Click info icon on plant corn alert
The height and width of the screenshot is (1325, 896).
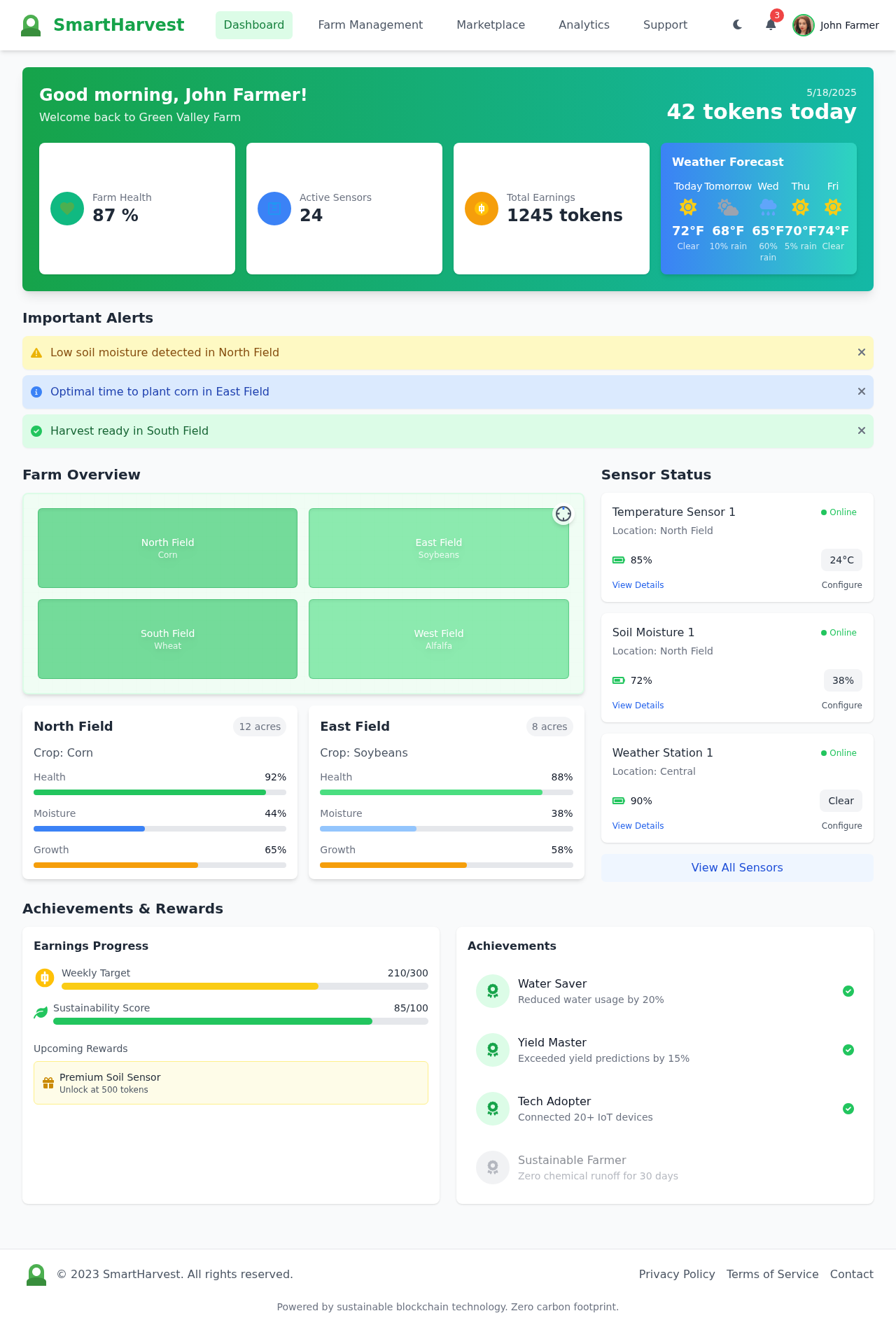point(36,392)
